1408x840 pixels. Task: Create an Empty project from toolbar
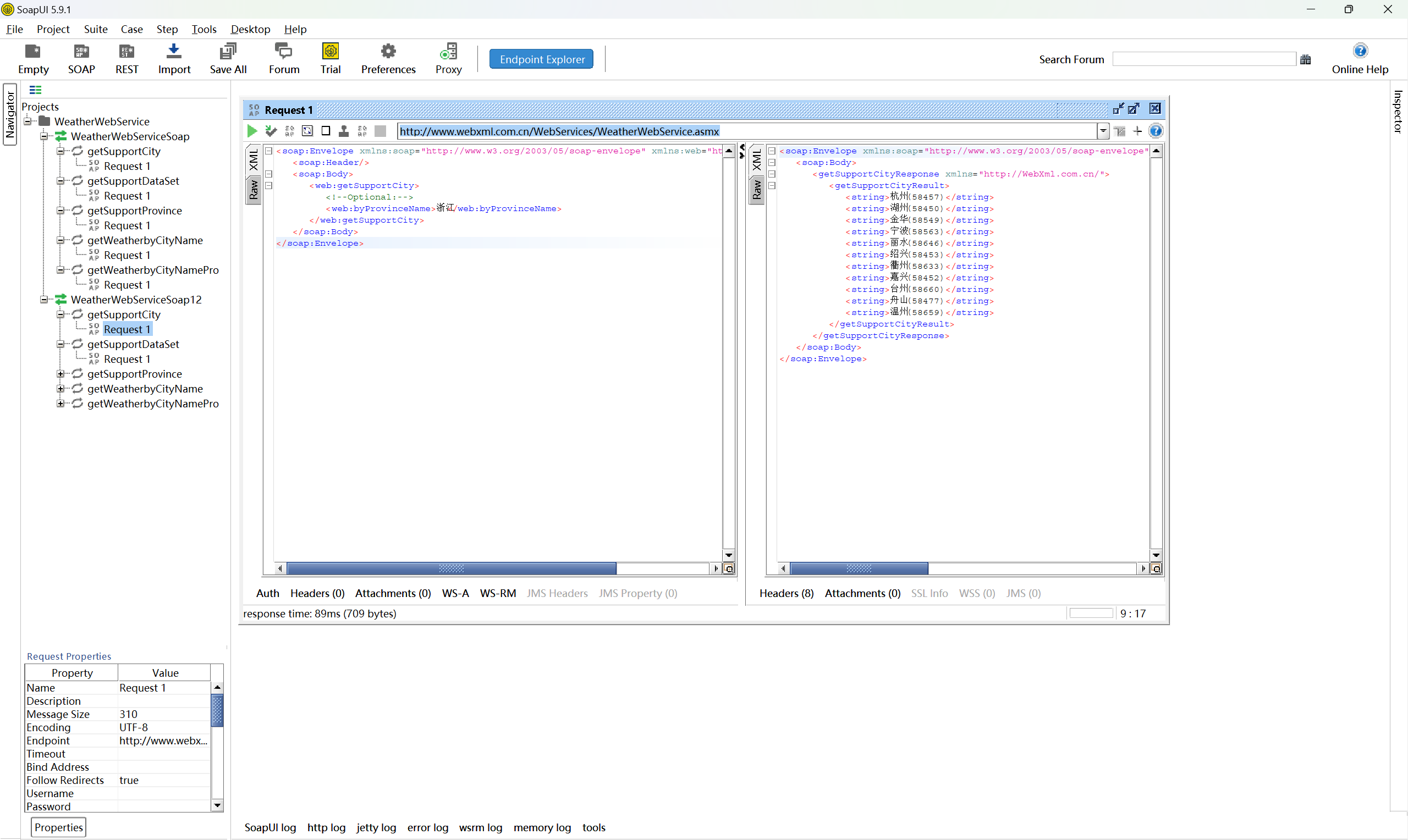[x=34, y=59]
